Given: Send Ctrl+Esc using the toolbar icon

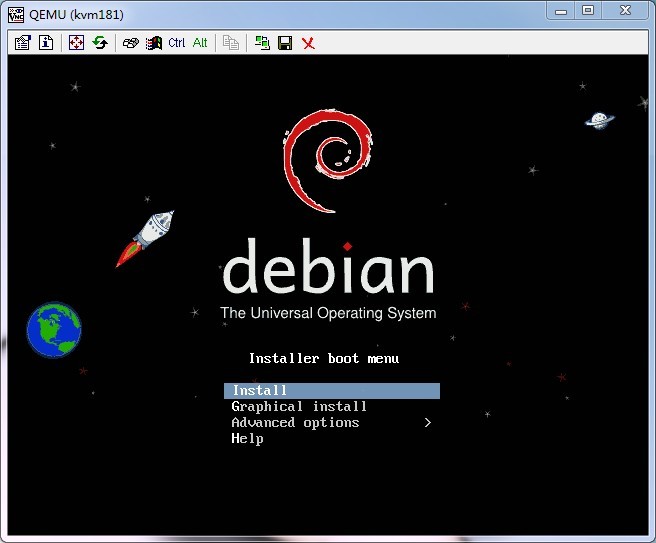Looking at the screenshot, I should (x=153, y=42).
